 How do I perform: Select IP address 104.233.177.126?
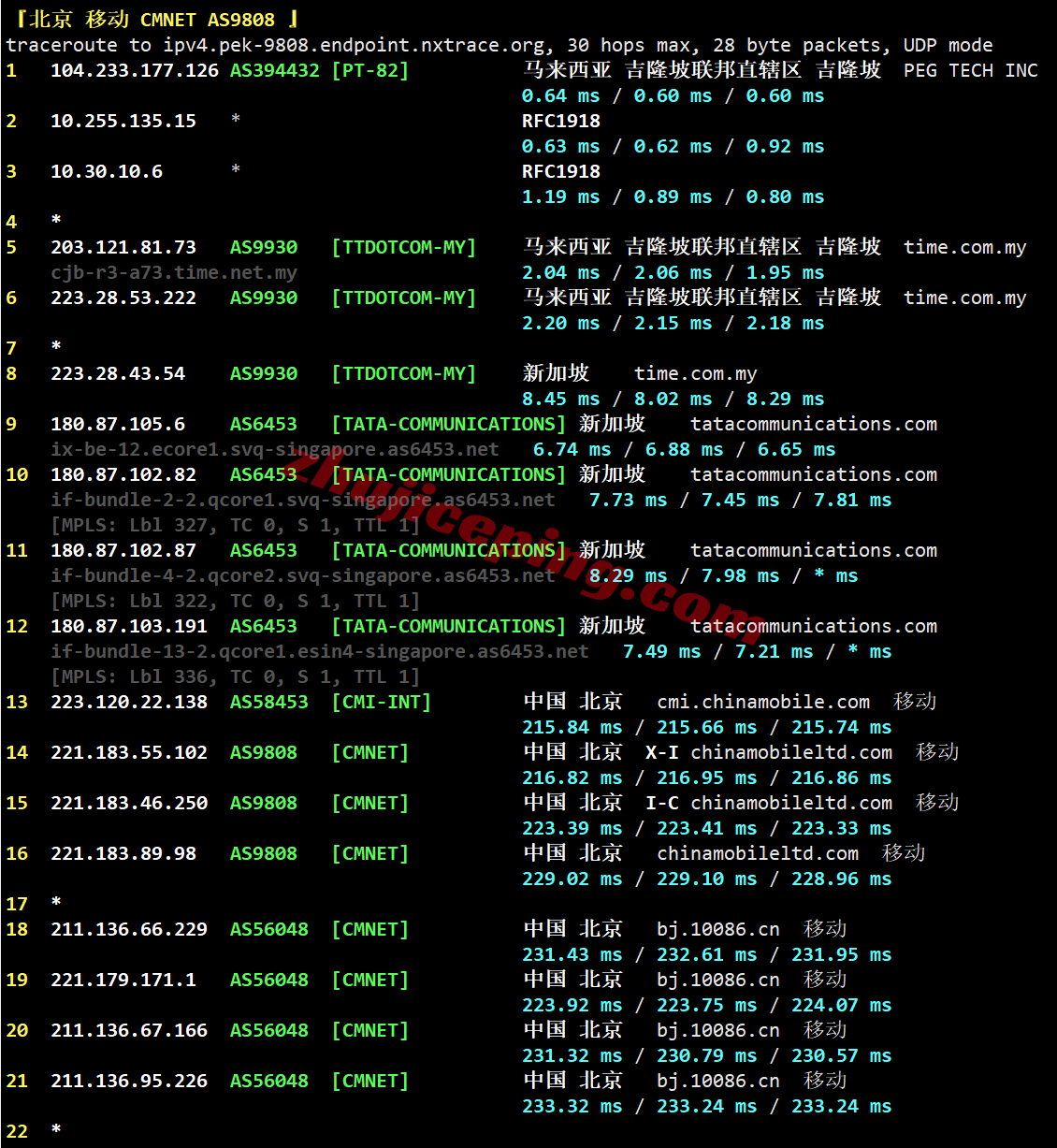pos(135,70)
